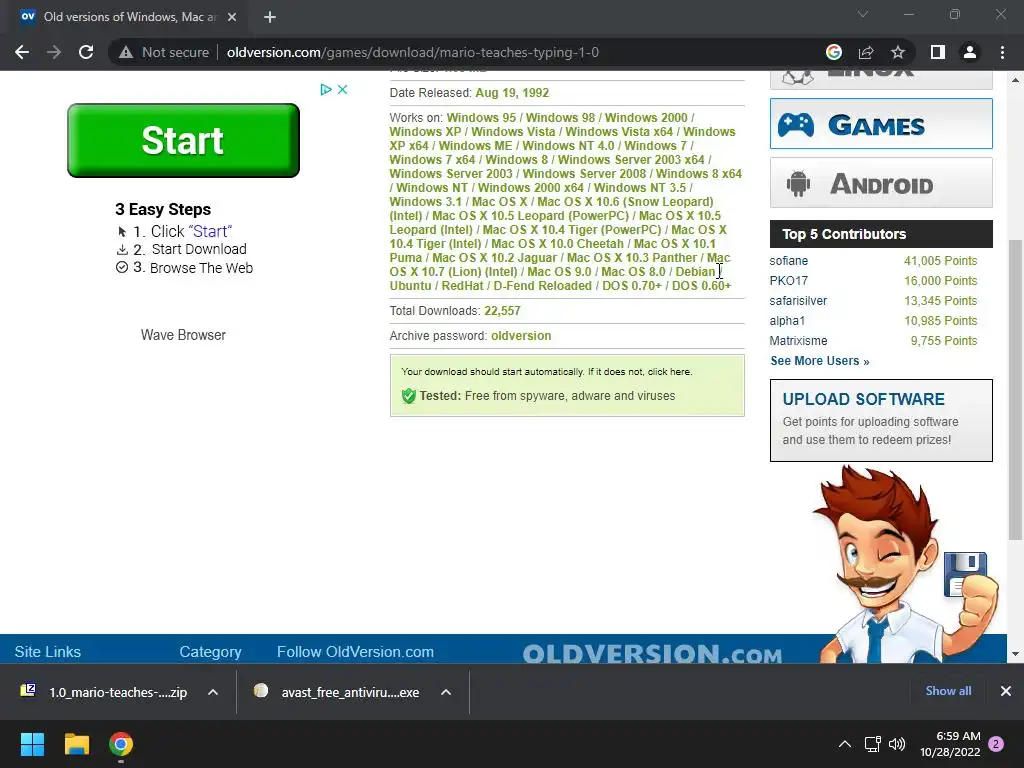Expand options for the mario-teaches zip download
This screenshot has height=768, width=1024.
(x=213, y=692)
